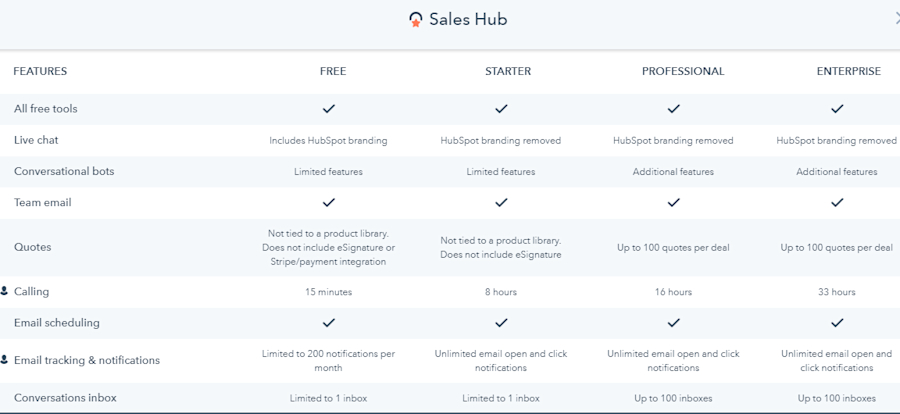Click Professional's 'HubSpot branding removed' cell

tap(673, 141)
